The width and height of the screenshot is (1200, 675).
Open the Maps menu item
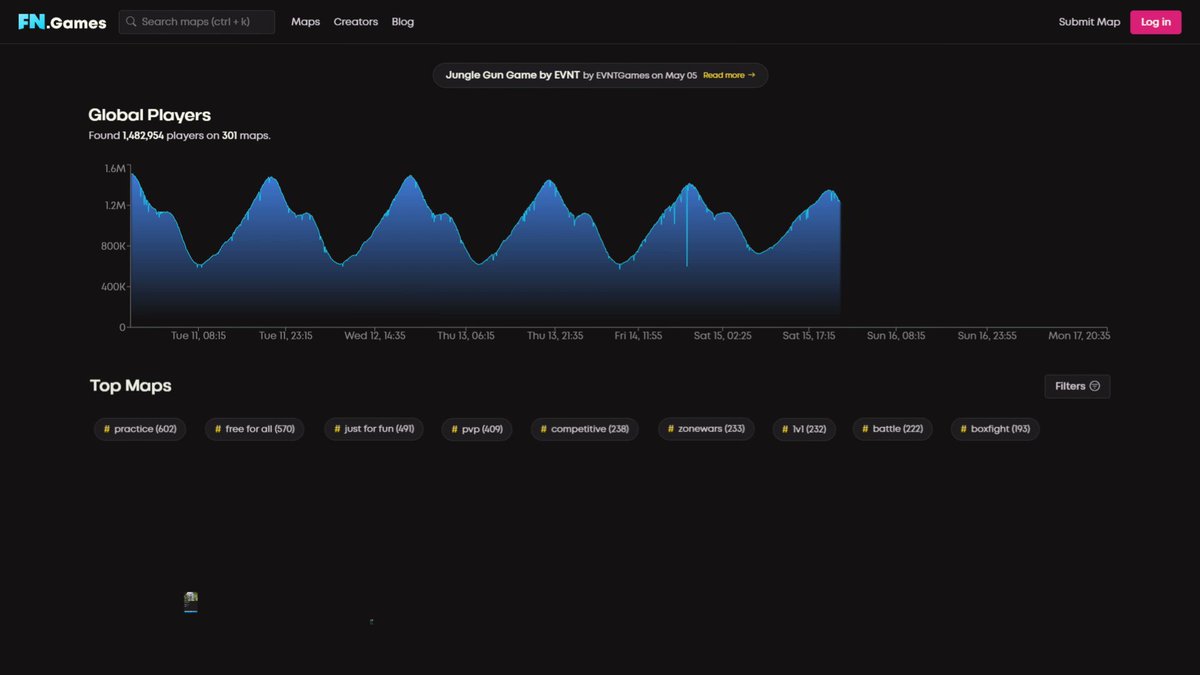(306, 22)
